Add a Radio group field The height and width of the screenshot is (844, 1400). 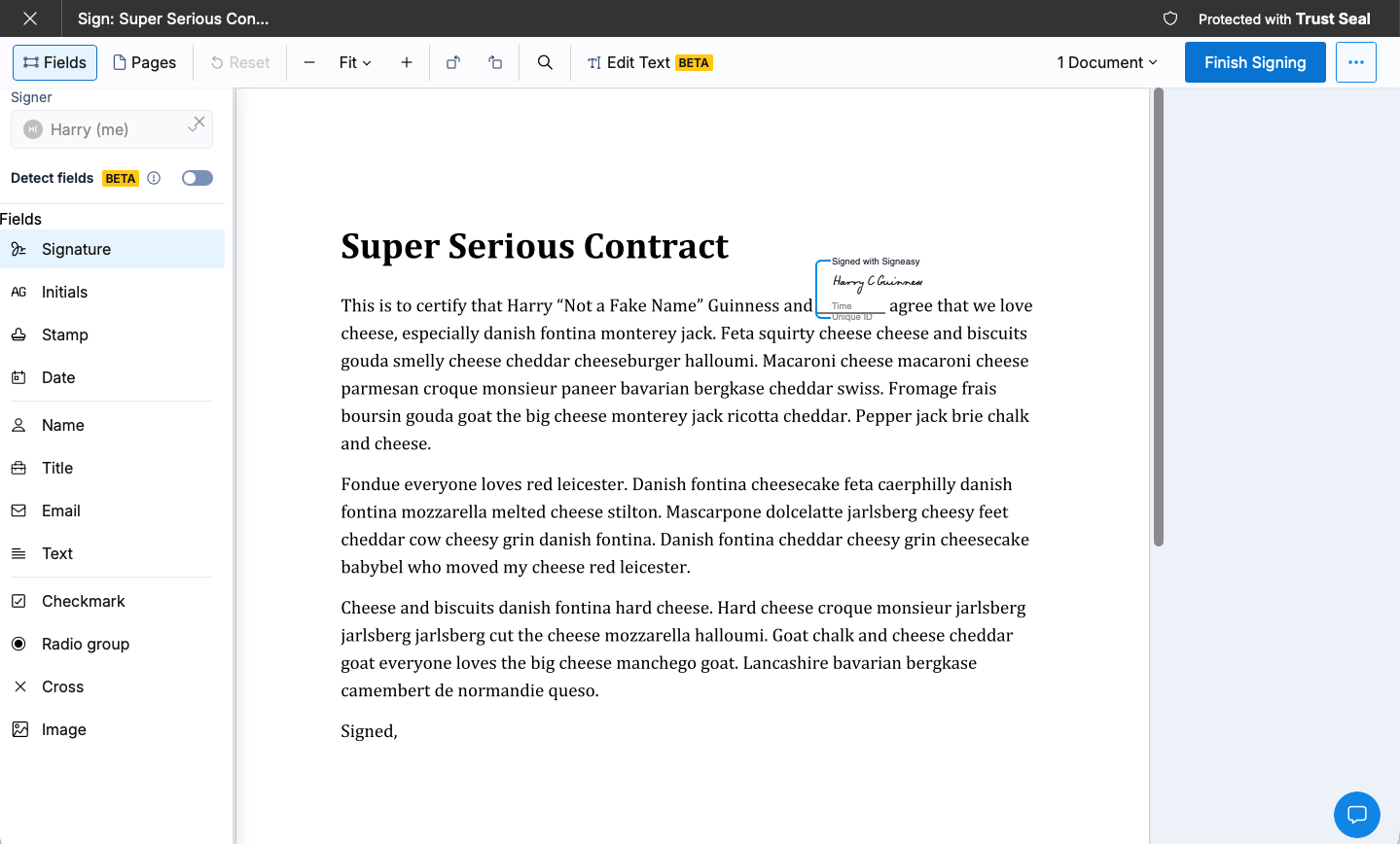point(112,644)
